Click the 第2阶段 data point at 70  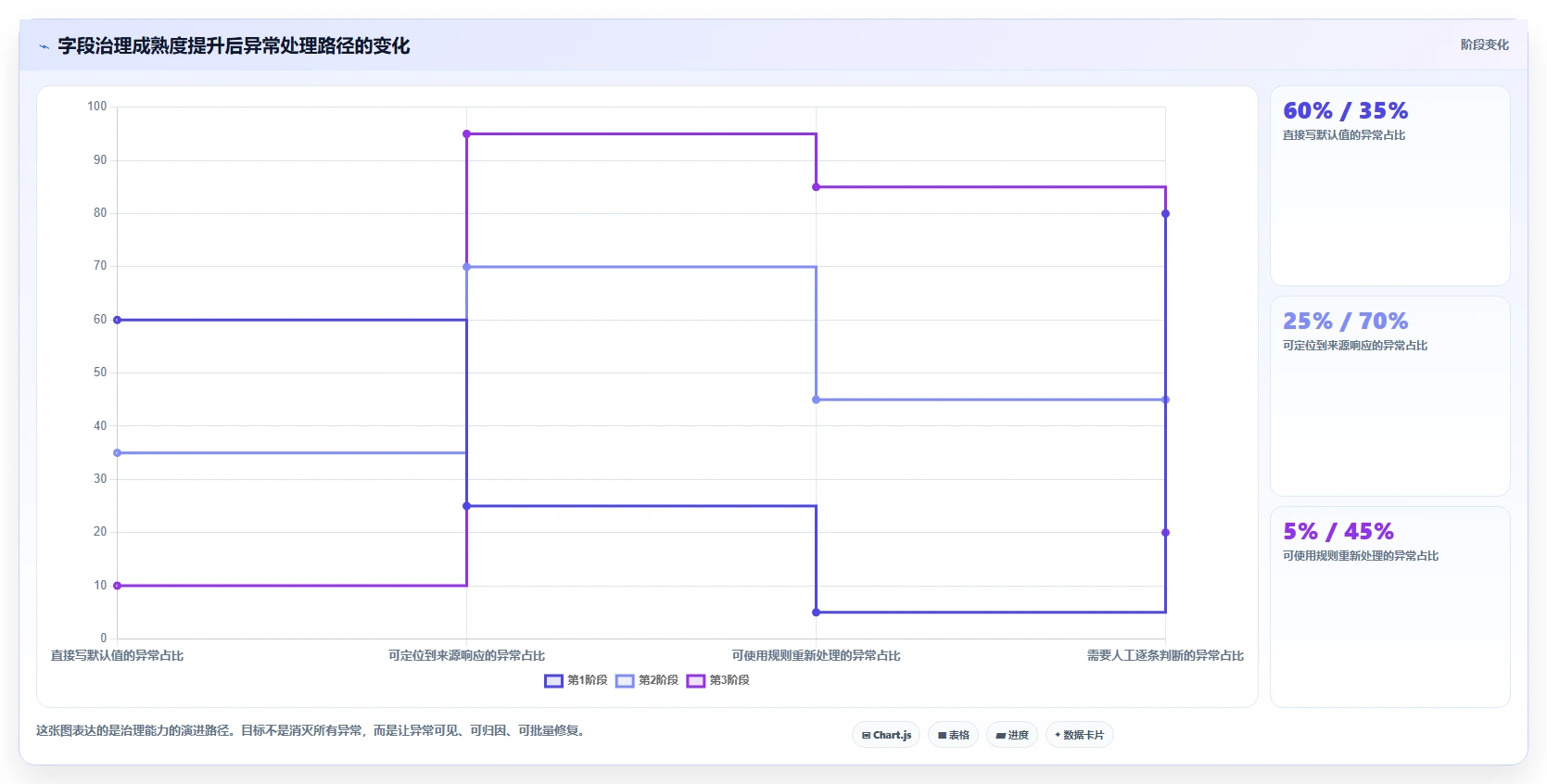(466, 267)
